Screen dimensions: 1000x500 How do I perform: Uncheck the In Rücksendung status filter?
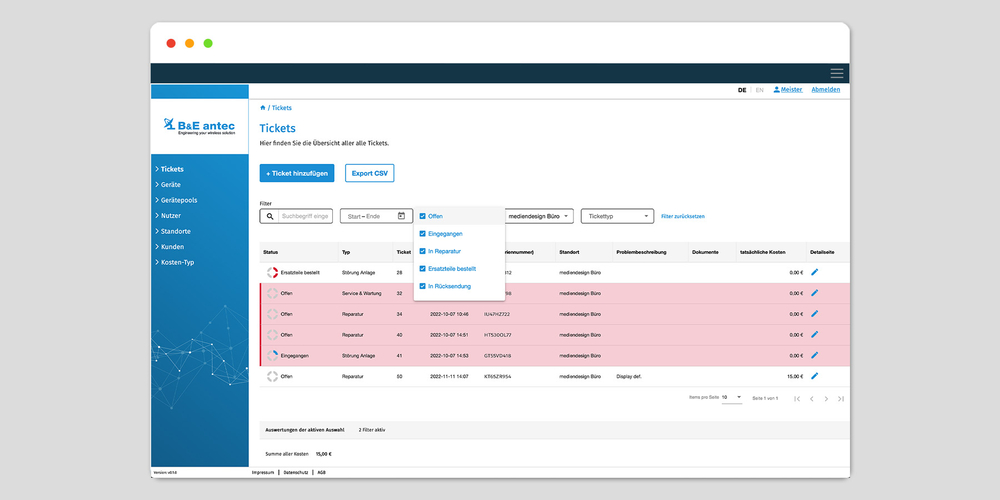point(422,286)
